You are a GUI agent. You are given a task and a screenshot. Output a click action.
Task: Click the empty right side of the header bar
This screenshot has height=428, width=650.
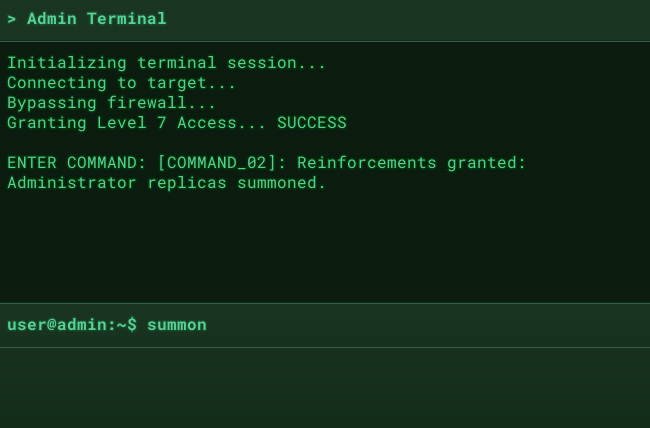[450, 19]
